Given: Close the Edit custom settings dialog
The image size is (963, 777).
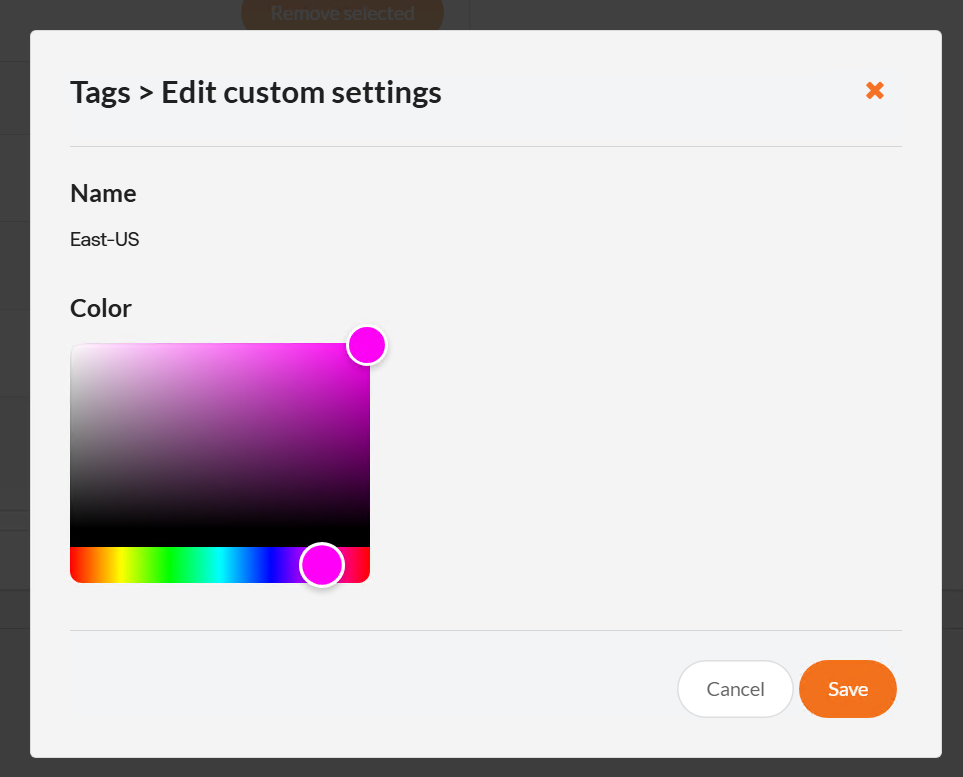Looking at the screenshot, I should [875, 91].
